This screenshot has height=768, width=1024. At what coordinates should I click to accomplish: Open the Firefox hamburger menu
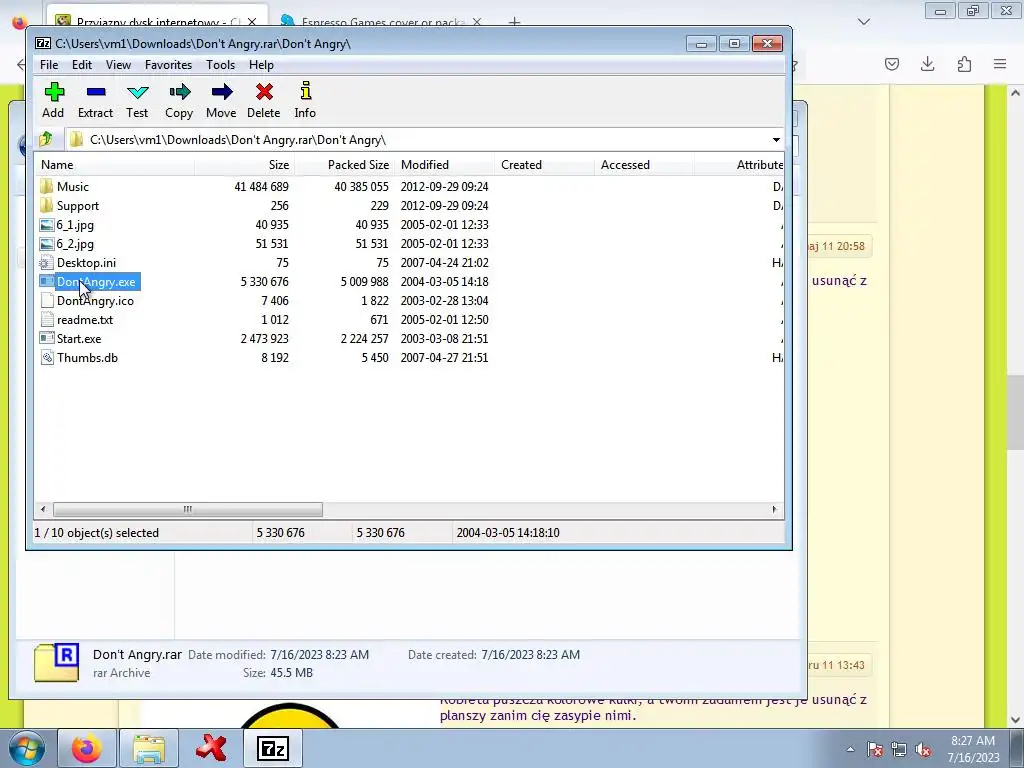click(1000, 63)
